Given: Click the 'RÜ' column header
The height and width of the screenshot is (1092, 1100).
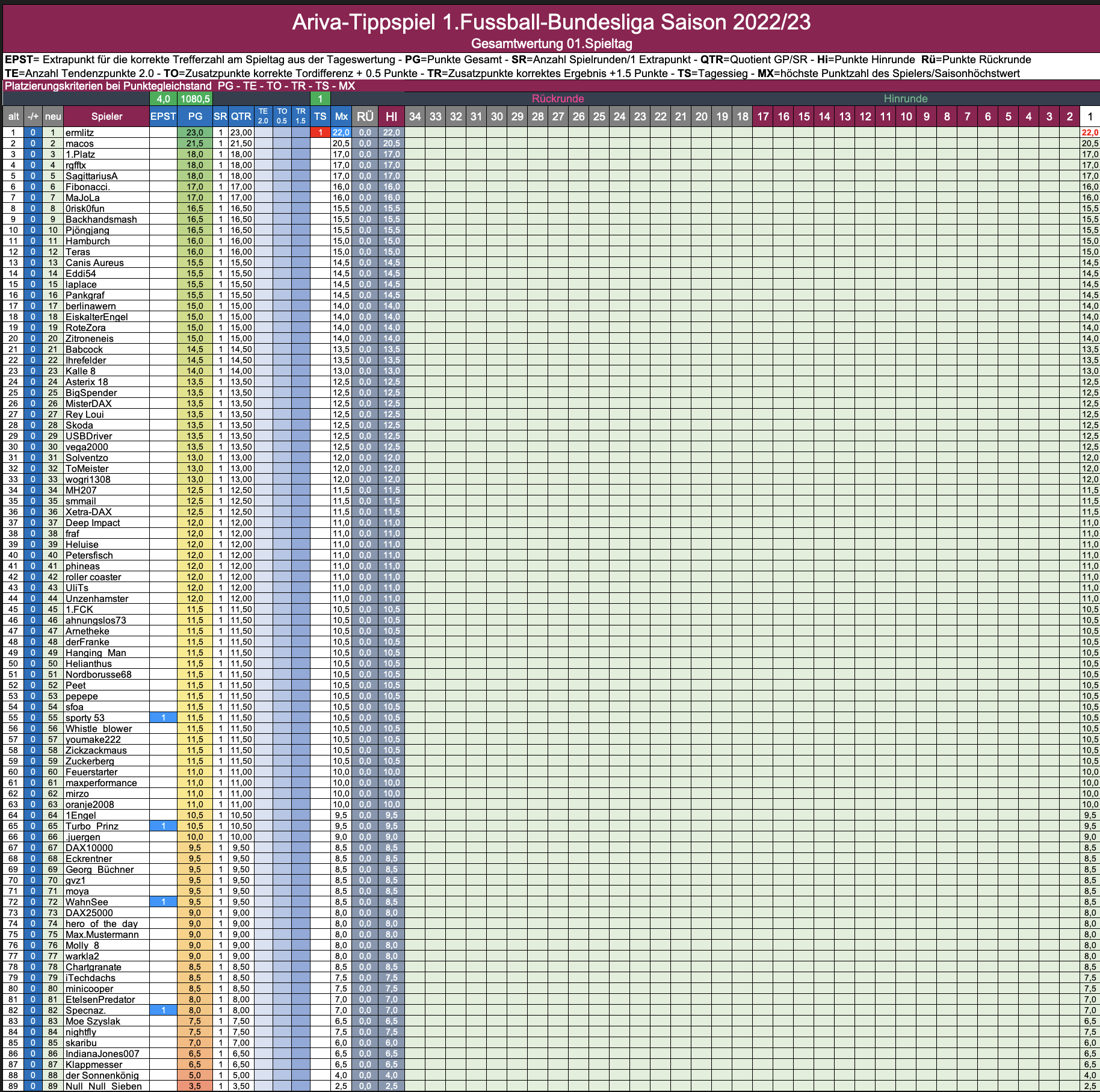Looking at the screenshot, I should [x=365, y=116].
